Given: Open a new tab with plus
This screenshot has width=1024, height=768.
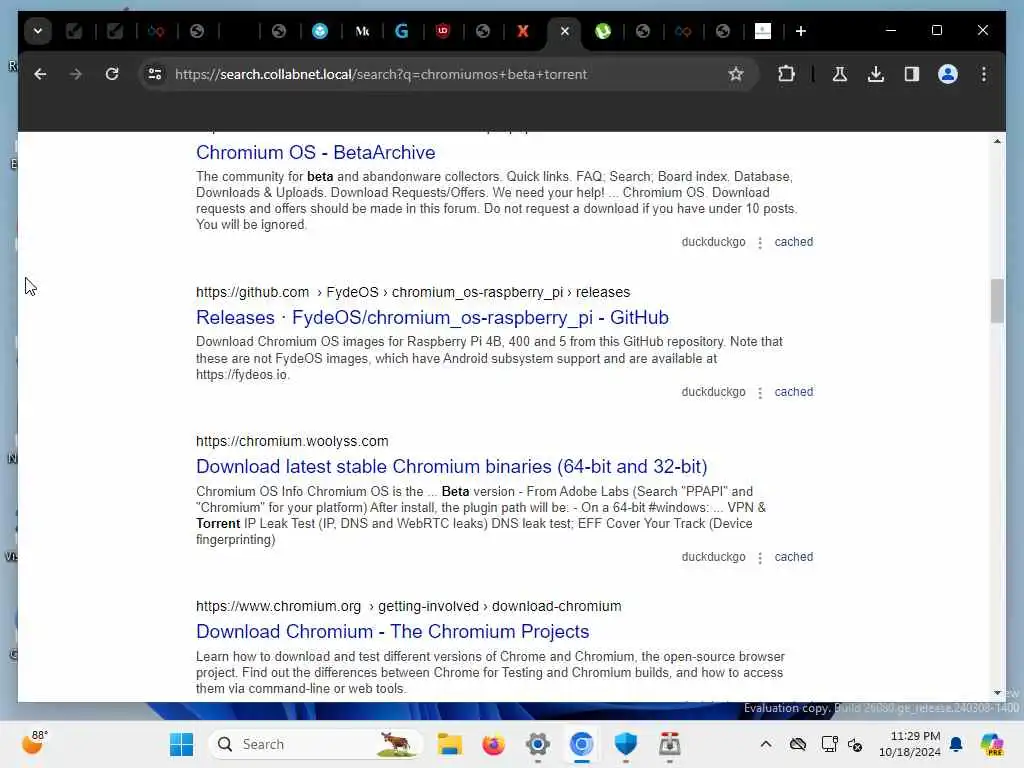Looking at the screenshot, I should pyautogui.click(x=801, y=31).
